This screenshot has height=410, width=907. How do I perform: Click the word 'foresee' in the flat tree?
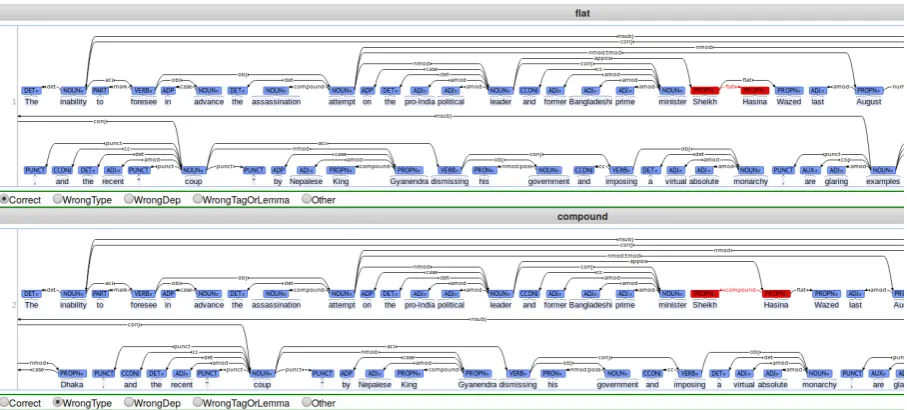click(x=142, y=101)
